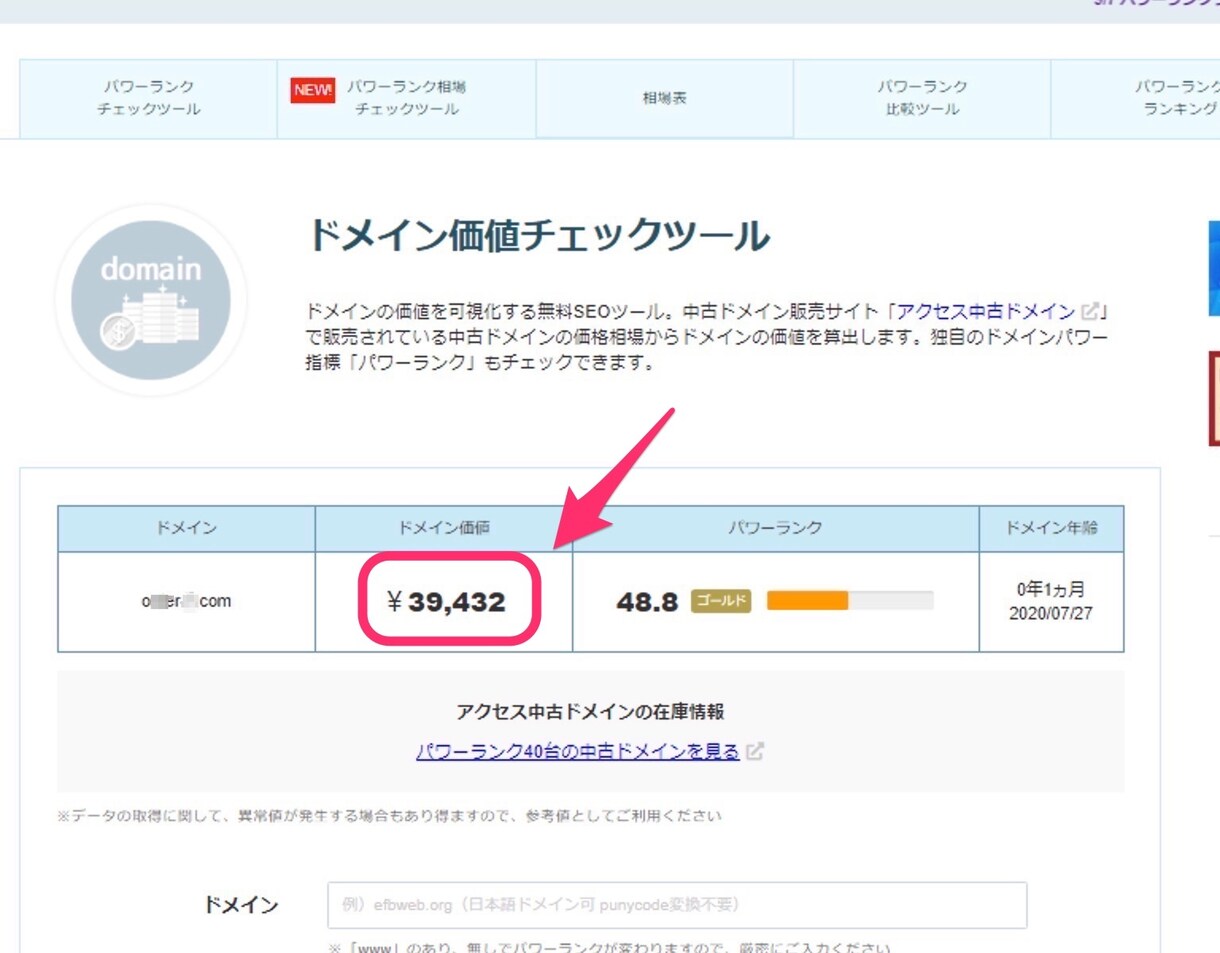The width and height of the screenshot is (1220, 953).
Task: Open the パワーランク相場 チェックツール tab
Action: (406, 98)
